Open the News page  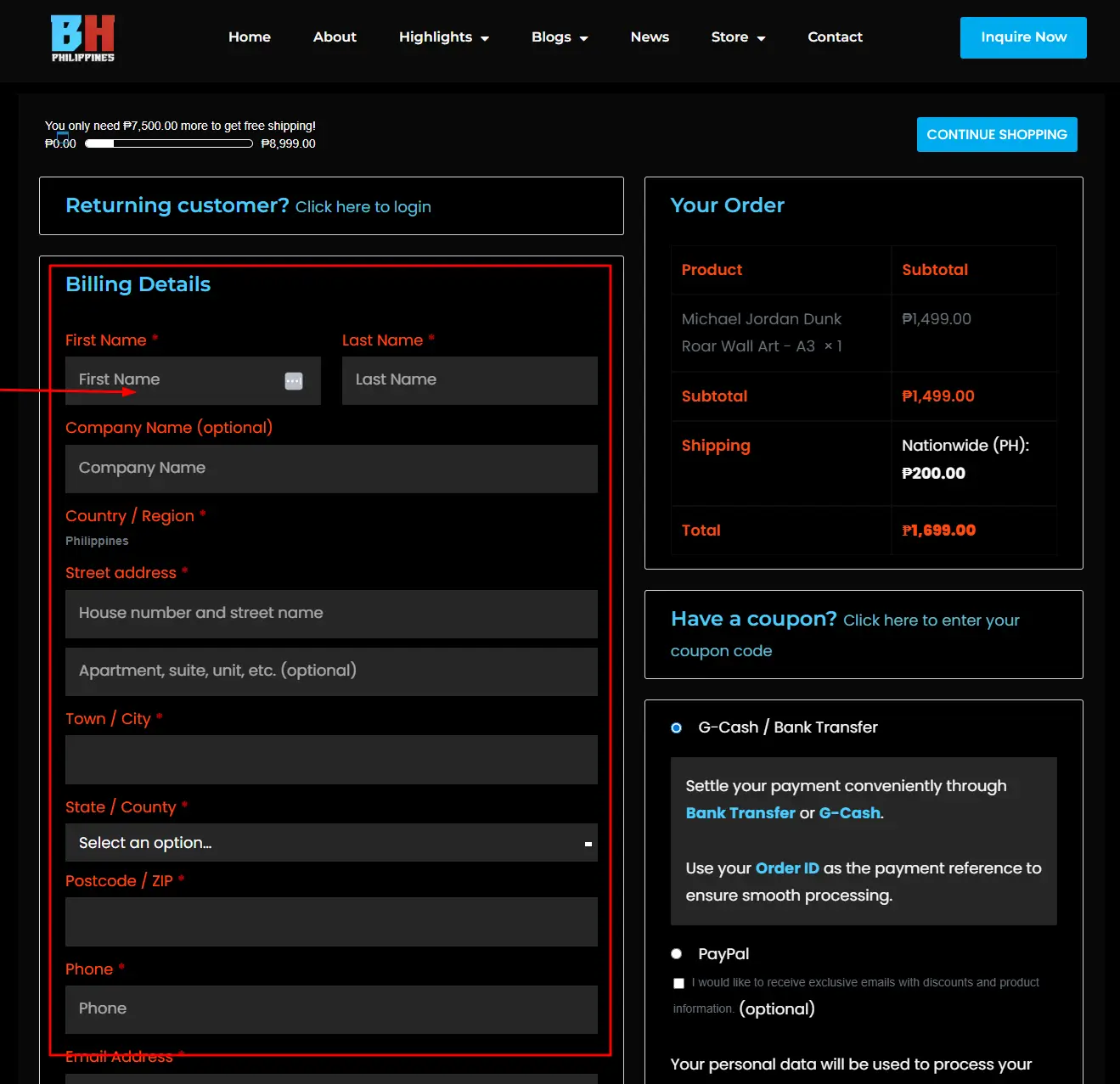tap(650, 37)
